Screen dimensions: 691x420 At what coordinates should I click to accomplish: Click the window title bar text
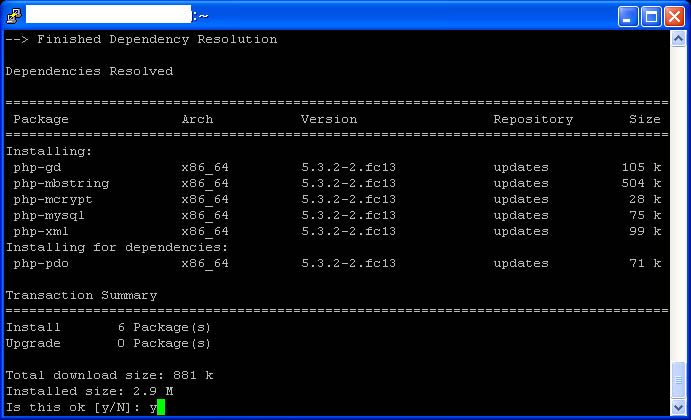(117, 15)
